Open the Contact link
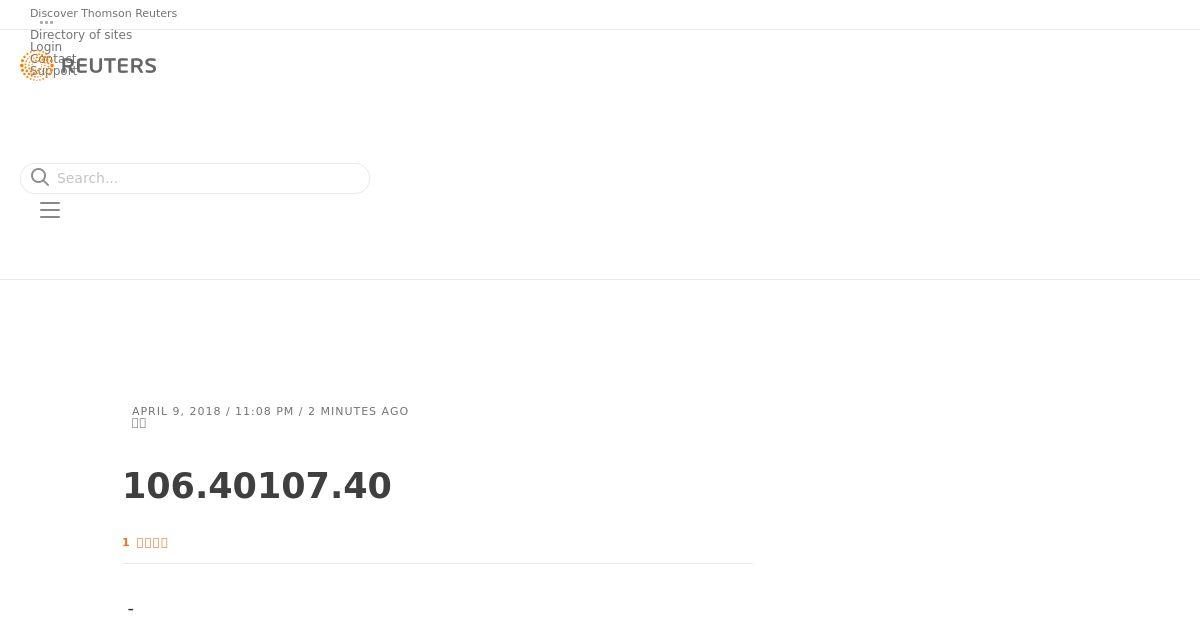 coord(53,59)
